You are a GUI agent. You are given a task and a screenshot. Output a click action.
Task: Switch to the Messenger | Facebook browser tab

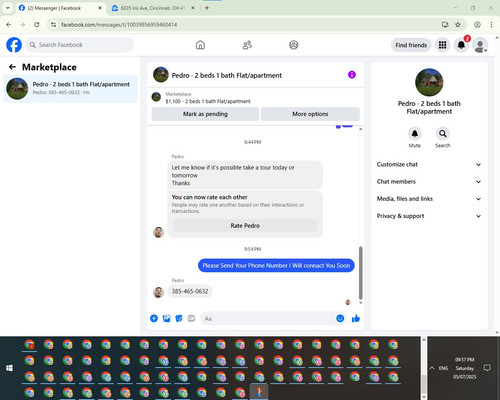point(60,8)
